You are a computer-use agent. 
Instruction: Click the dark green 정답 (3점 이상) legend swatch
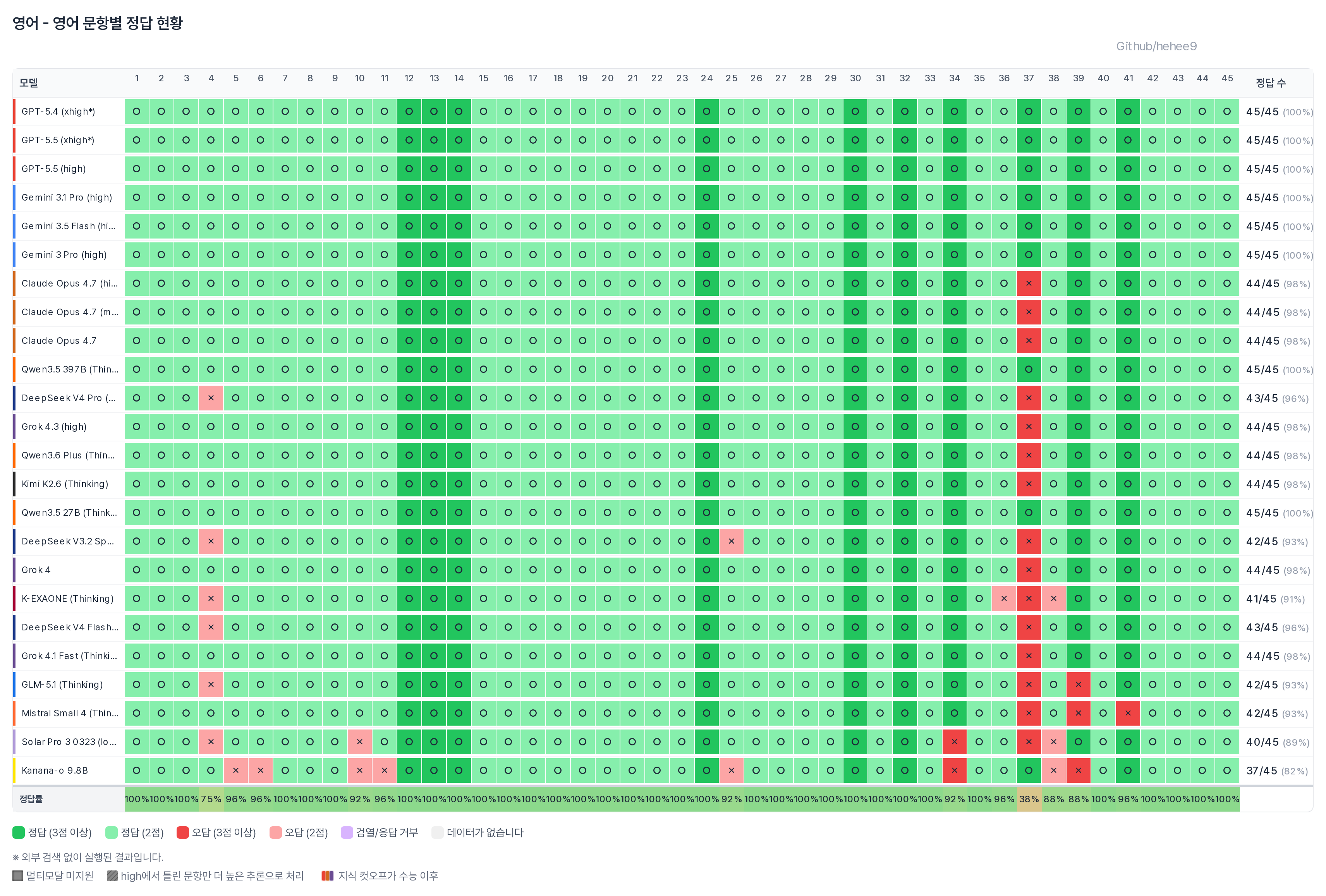(x=18, y=833)
